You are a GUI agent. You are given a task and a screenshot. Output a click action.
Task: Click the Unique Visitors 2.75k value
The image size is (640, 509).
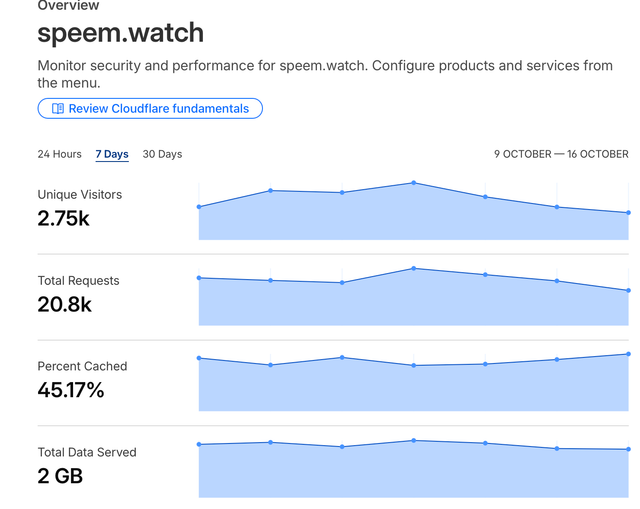63,218
